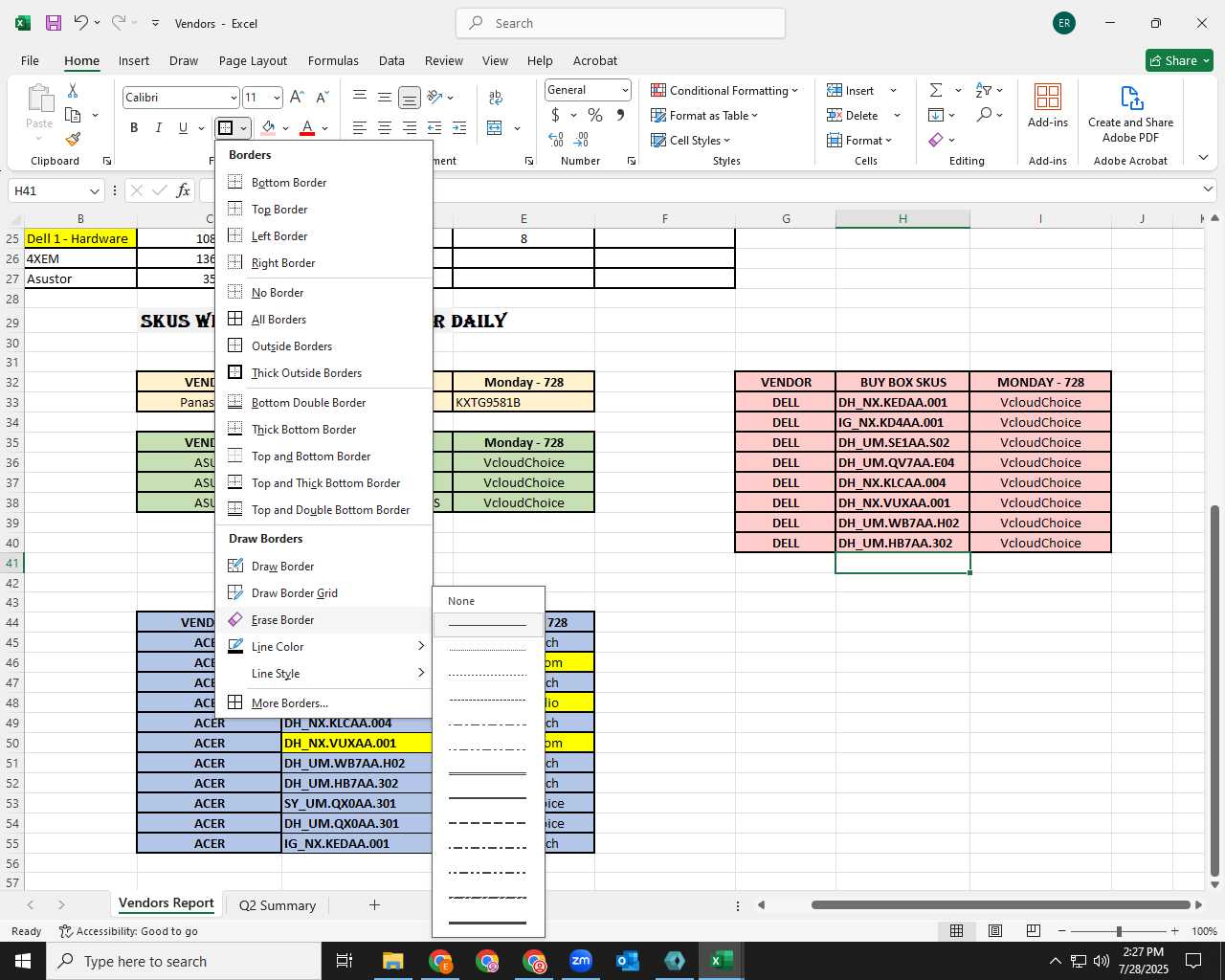Click Insert cells button
The image size is (1225, 980).
point(852,90)
